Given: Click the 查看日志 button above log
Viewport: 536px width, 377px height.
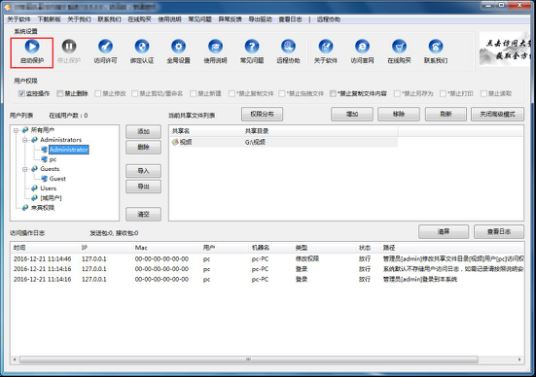Looking at the screenshot, I should [499, 232].
